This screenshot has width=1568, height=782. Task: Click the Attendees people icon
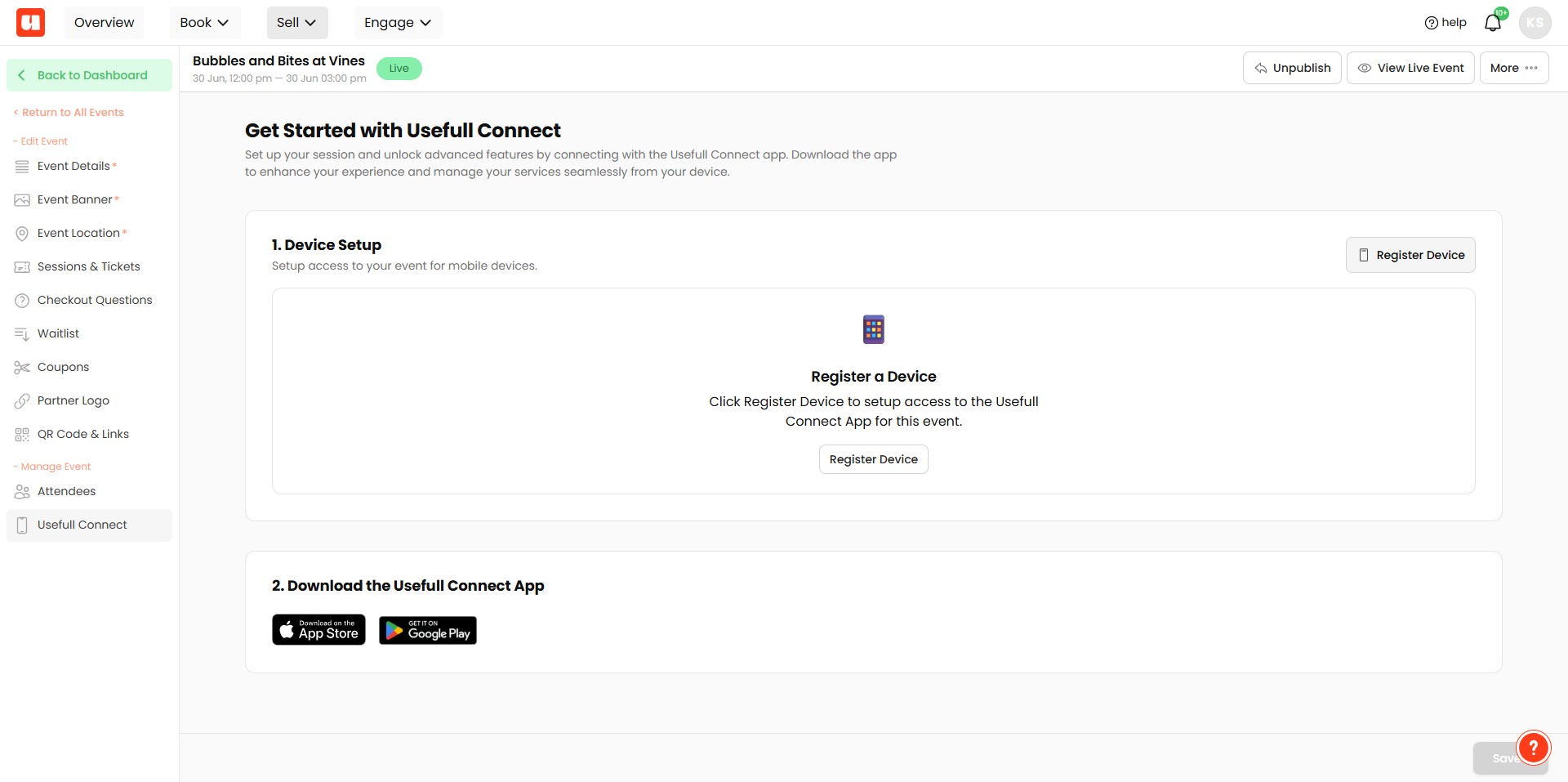tap(22, 492)
